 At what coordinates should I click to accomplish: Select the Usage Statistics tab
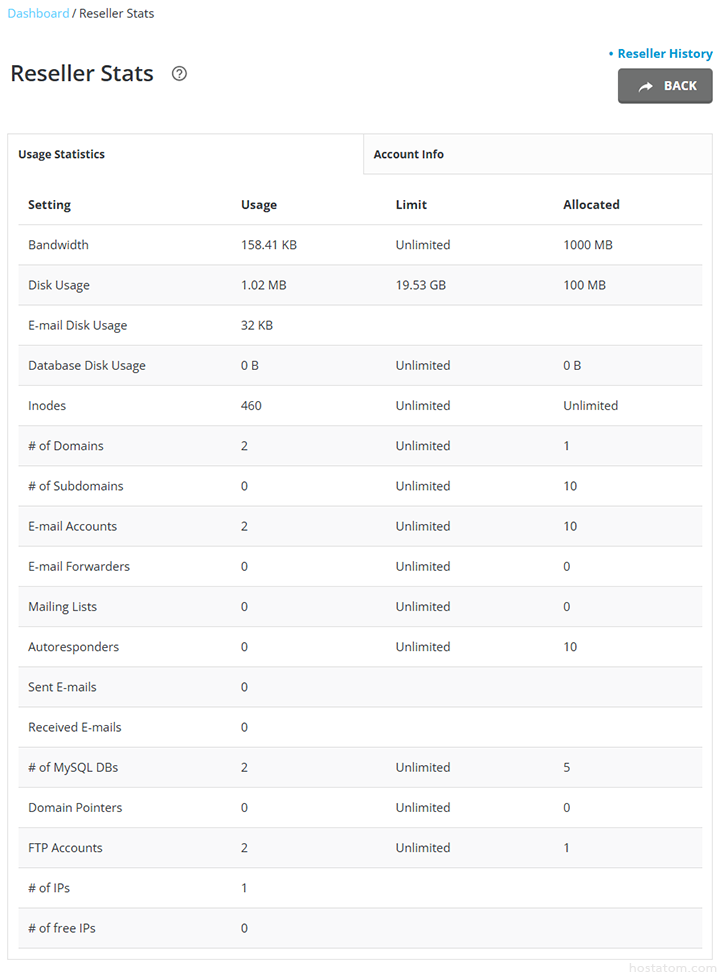tap(62, 155)
